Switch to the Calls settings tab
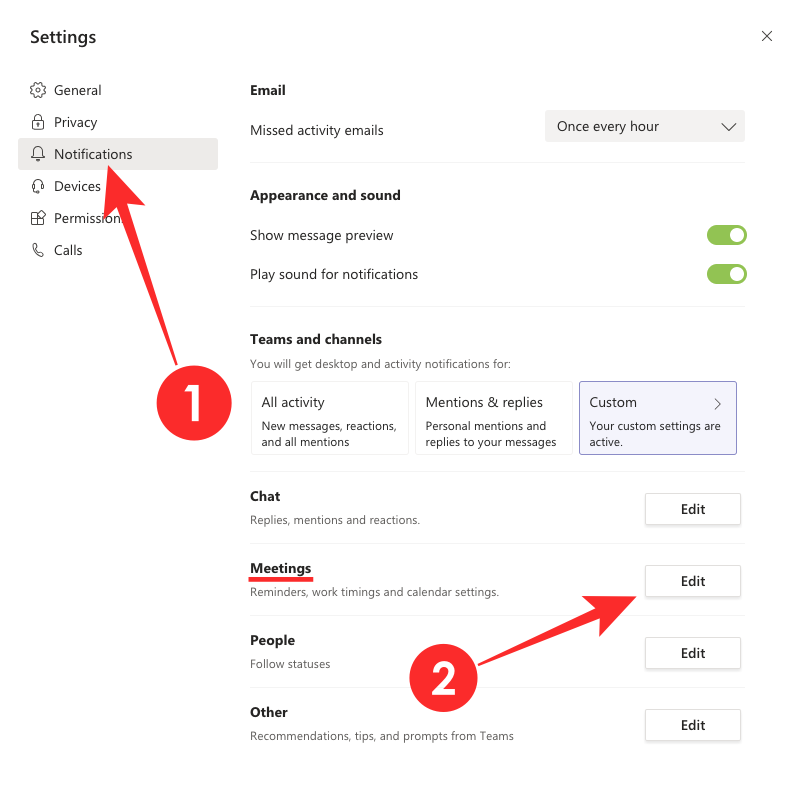 [x=68, y=250]
